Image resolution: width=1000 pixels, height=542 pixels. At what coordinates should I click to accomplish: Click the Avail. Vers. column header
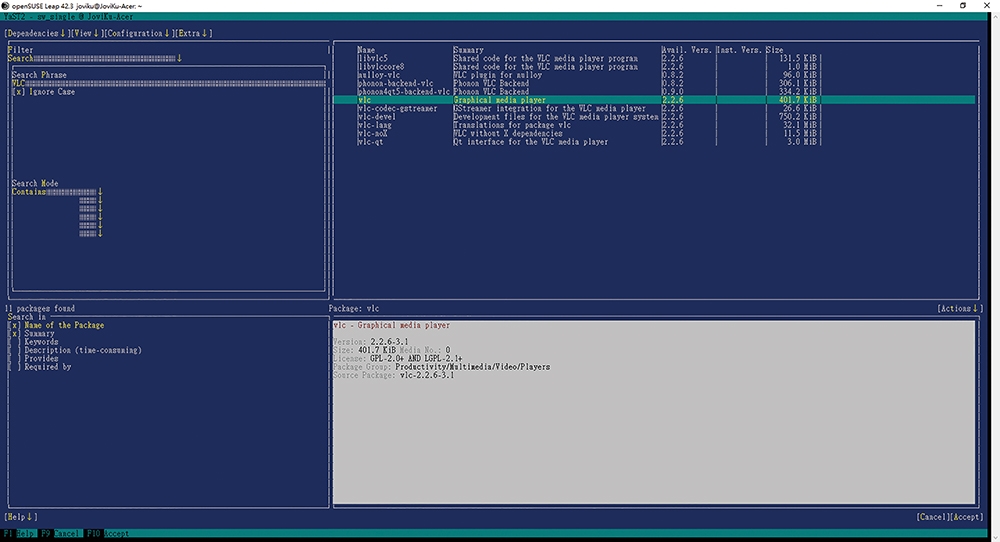(x=687, y=50)
